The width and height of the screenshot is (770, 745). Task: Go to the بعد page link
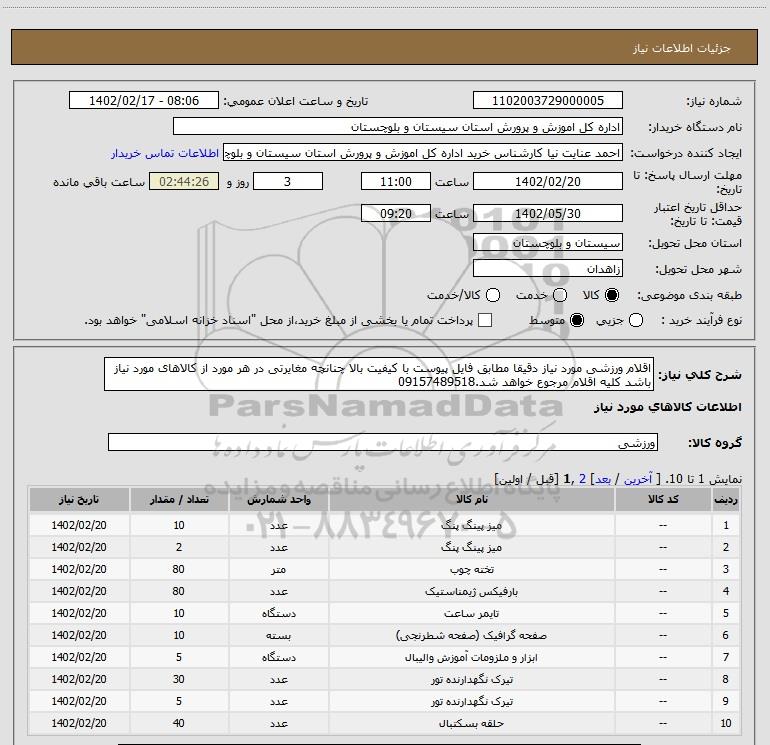pos(603,479)
